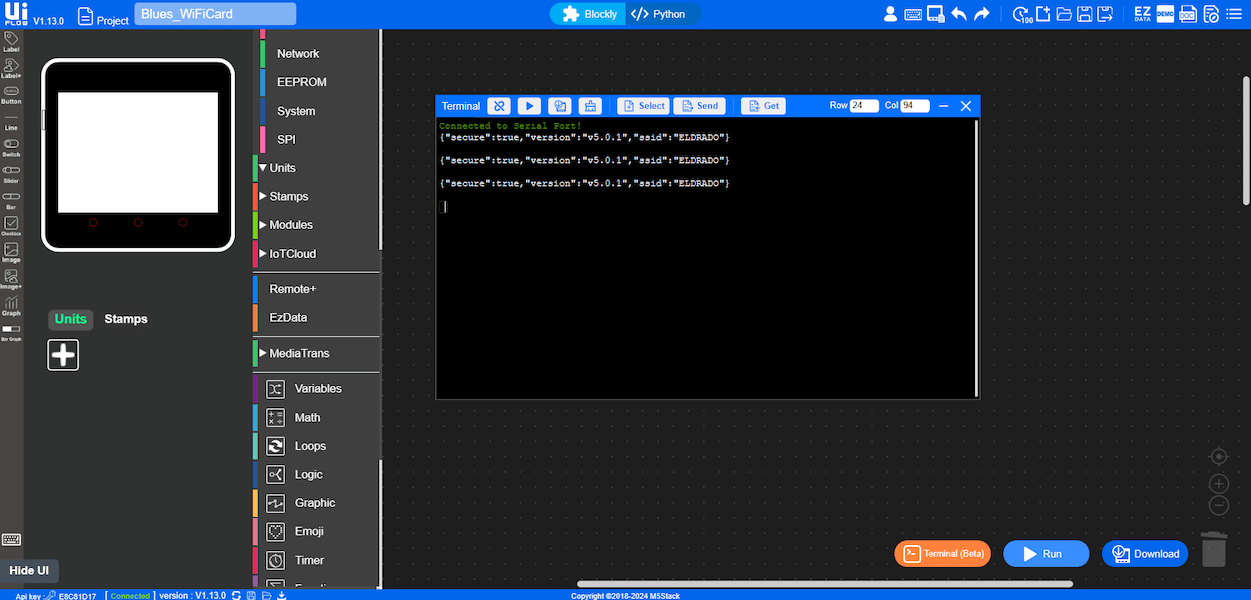
Task: Undo the last action
Action: 959,14
